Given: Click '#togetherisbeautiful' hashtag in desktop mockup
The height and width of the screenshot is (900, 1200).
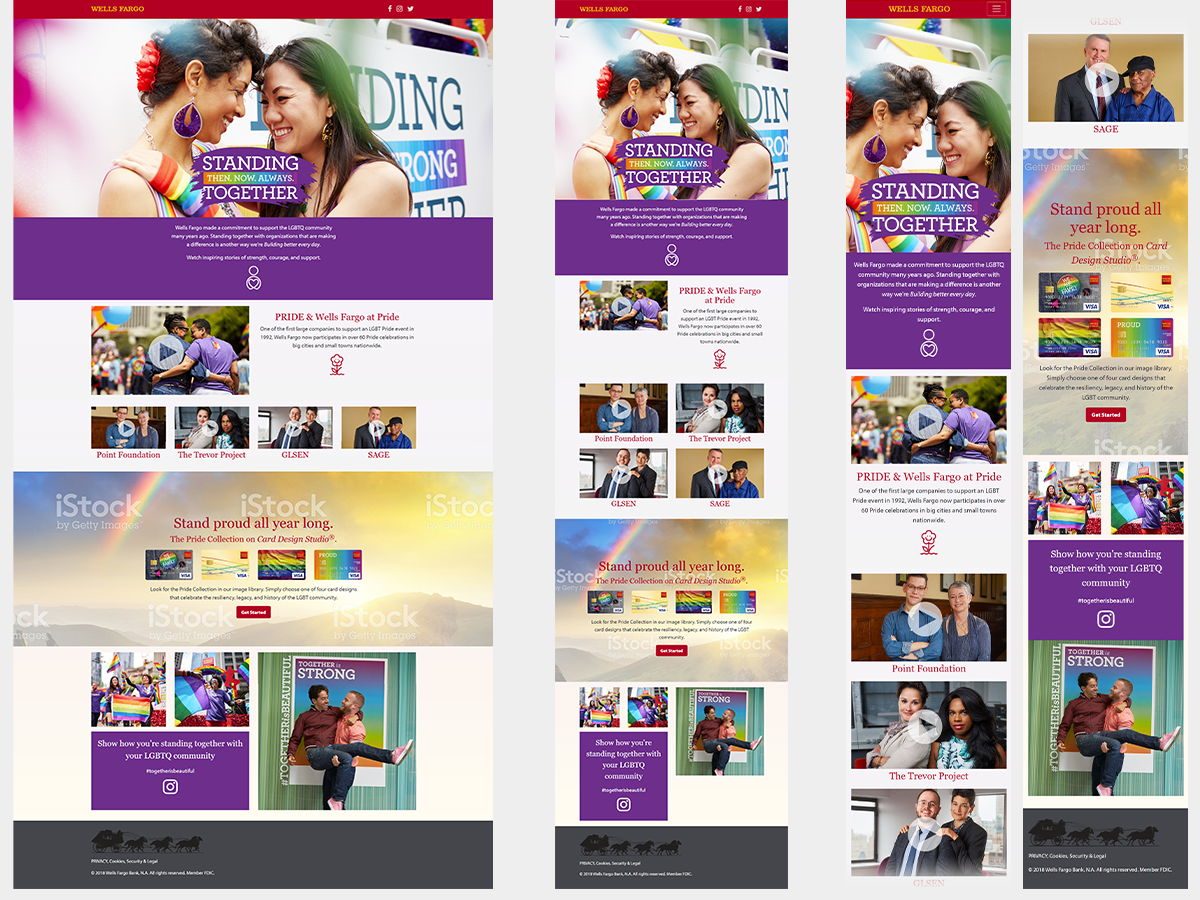Looking at the screenshot, I should [x=170, y=771].
